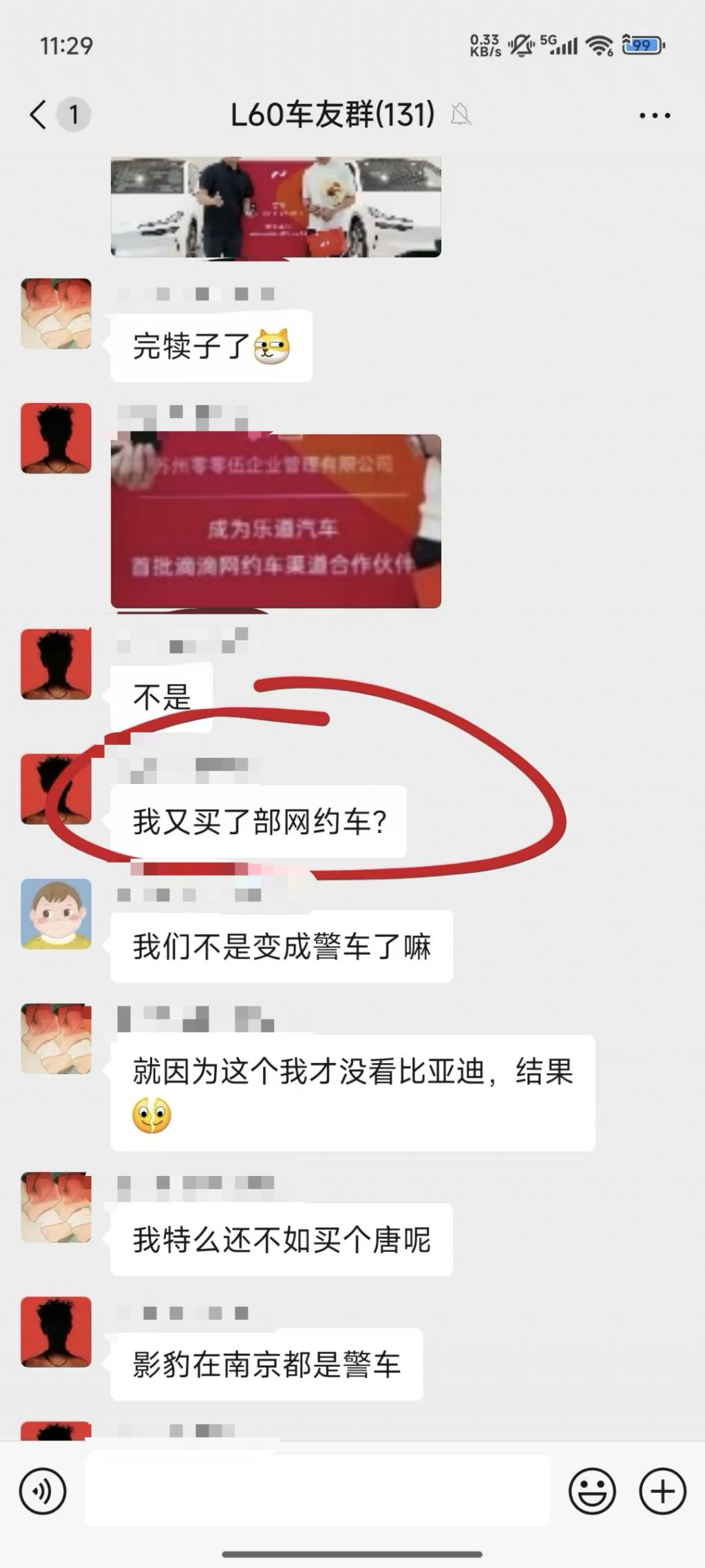Tap the message 影豹在南京都是警车
The height and width of the screenshot is (1568, 705).
[x=266, y=1364]
